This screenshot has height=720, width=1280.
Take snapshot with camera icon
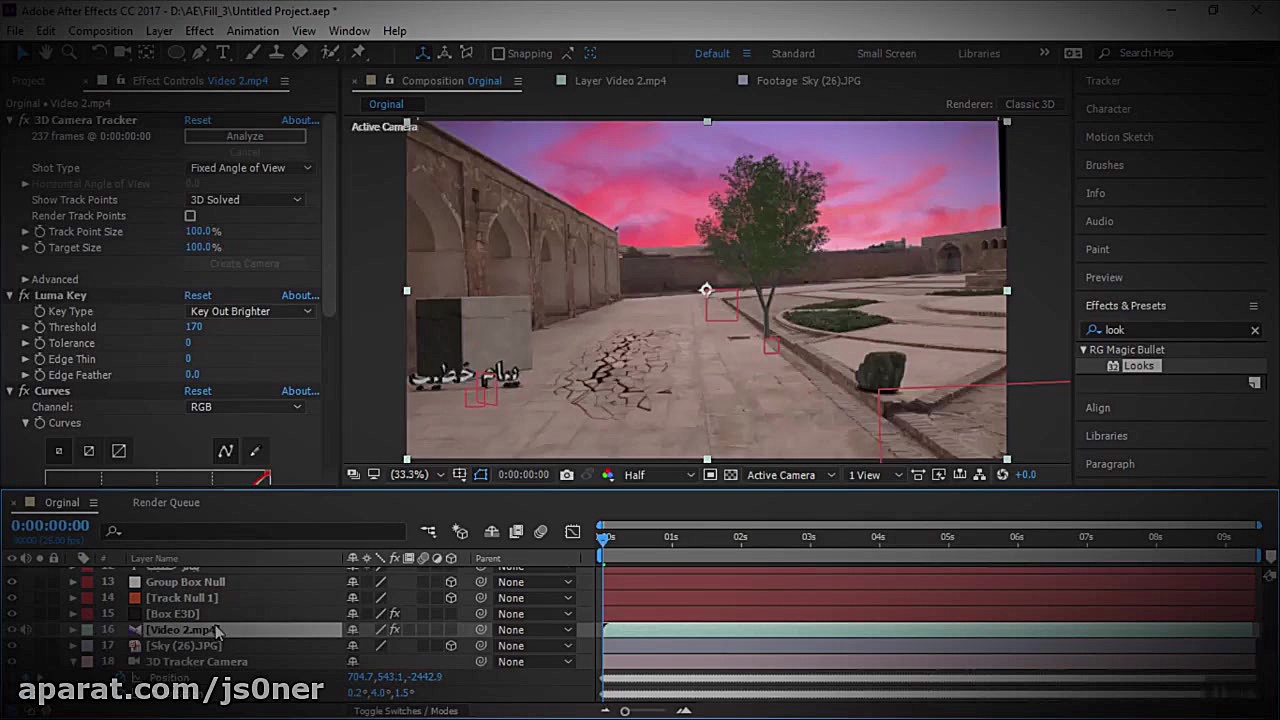pyautogui.click(x=567, y=475)
